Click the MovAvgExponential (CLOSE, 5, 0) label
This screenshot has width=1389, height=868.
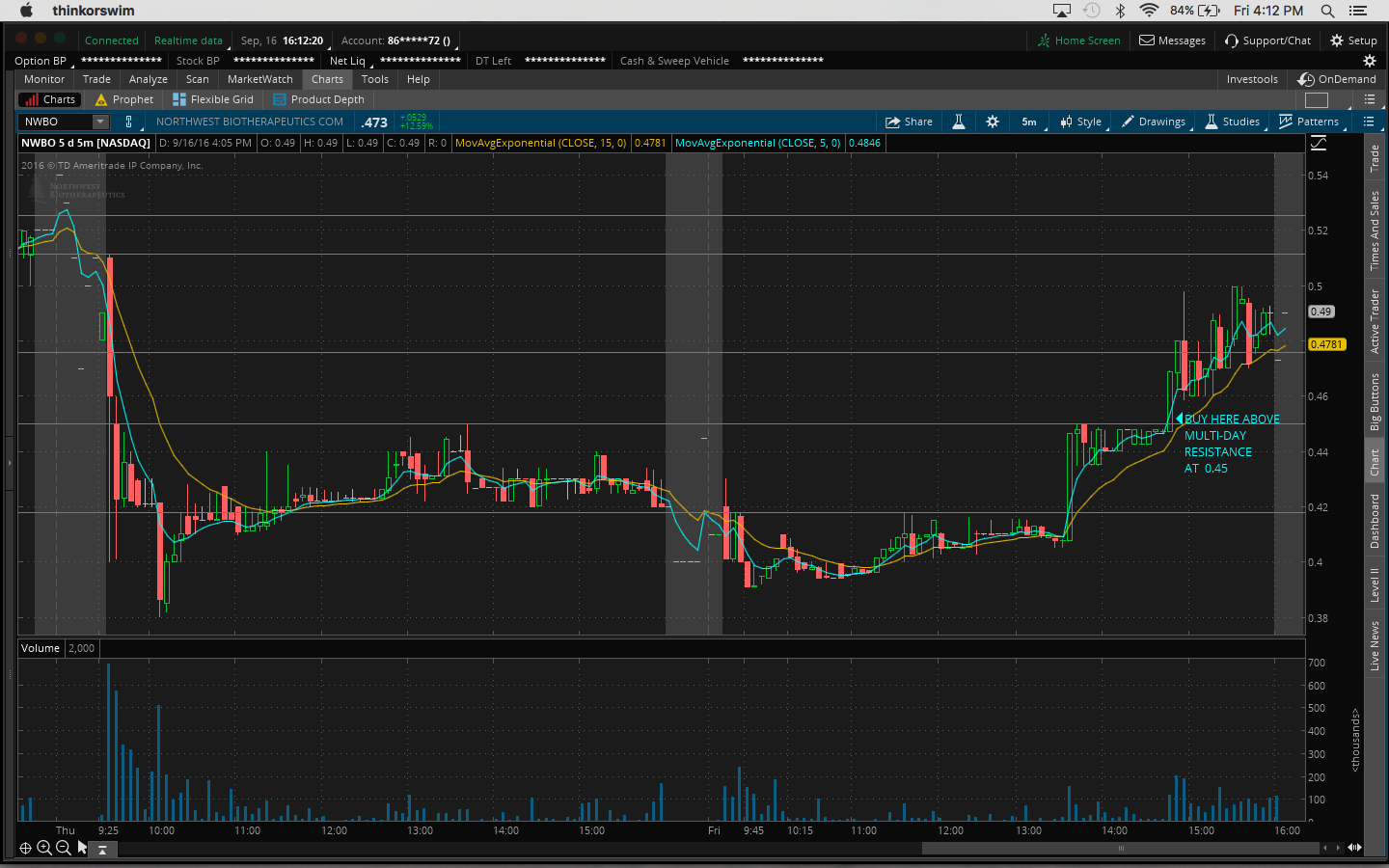758,143
